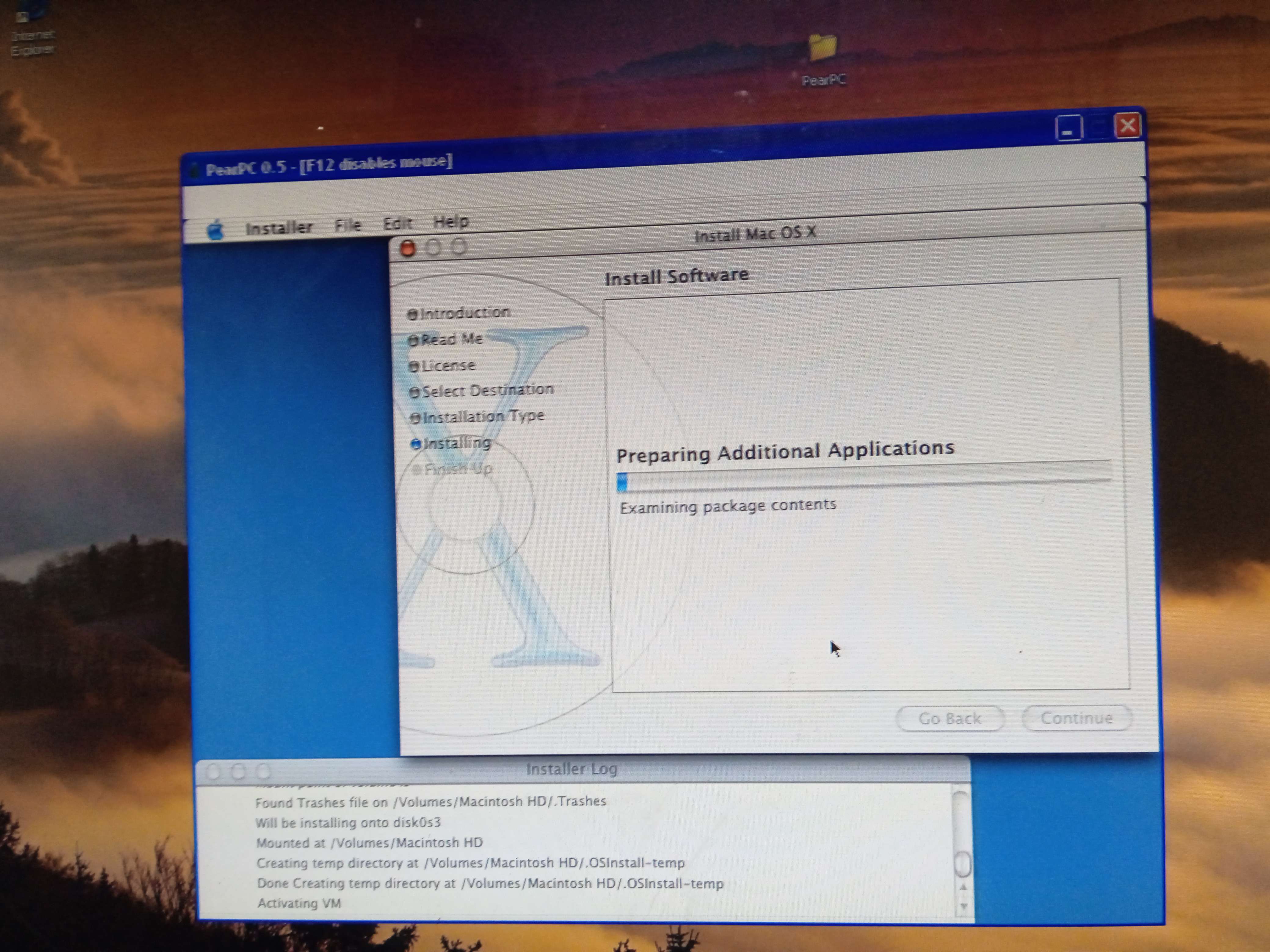Click the Installer Log scroll down arrow

pos(964,907)
